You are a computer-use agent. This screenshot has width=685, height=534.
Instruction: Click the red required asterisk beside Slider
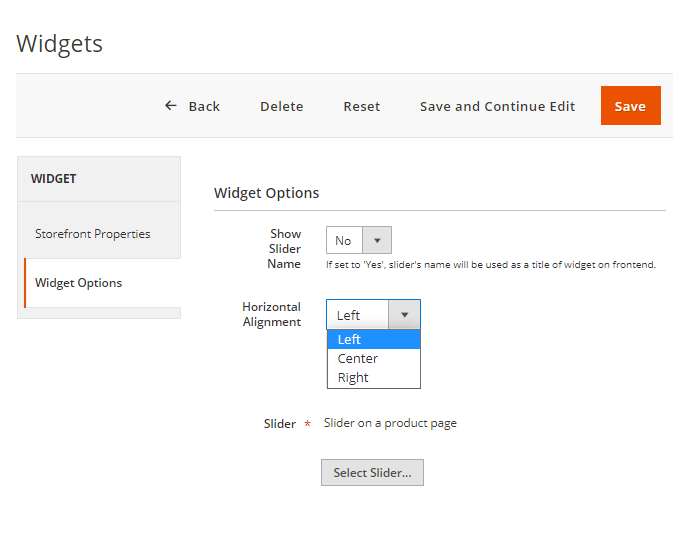coord(308,425)
